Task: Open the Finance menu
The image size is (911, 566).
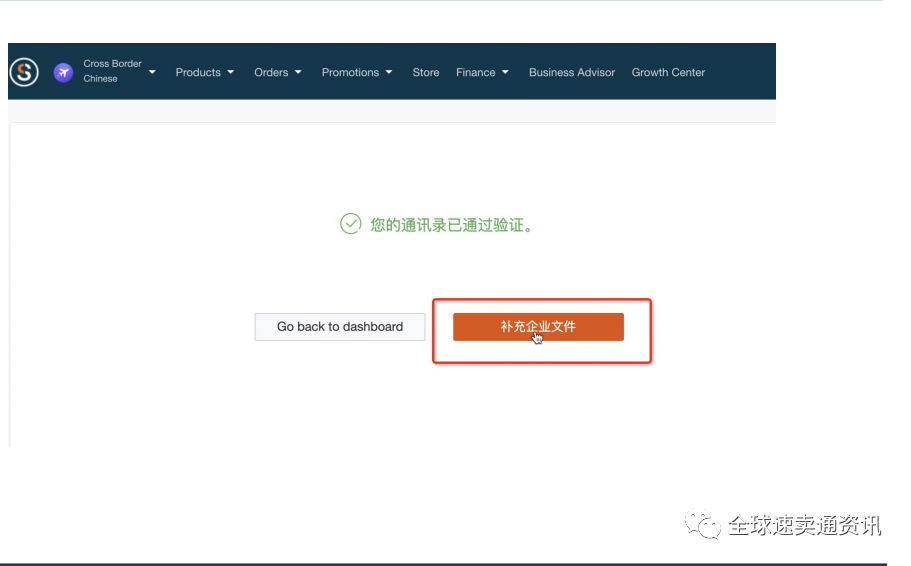Action: pyautogui.click(x=475, y=72)
